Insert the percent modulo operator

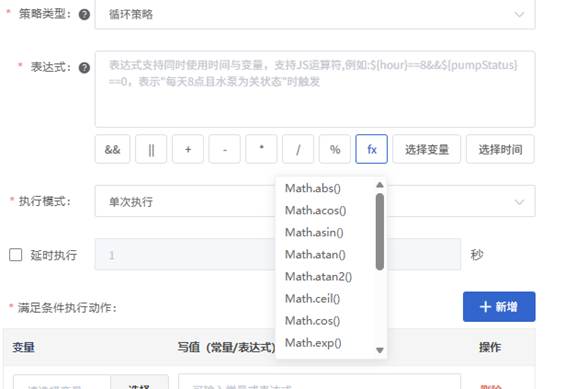point(335,149)
